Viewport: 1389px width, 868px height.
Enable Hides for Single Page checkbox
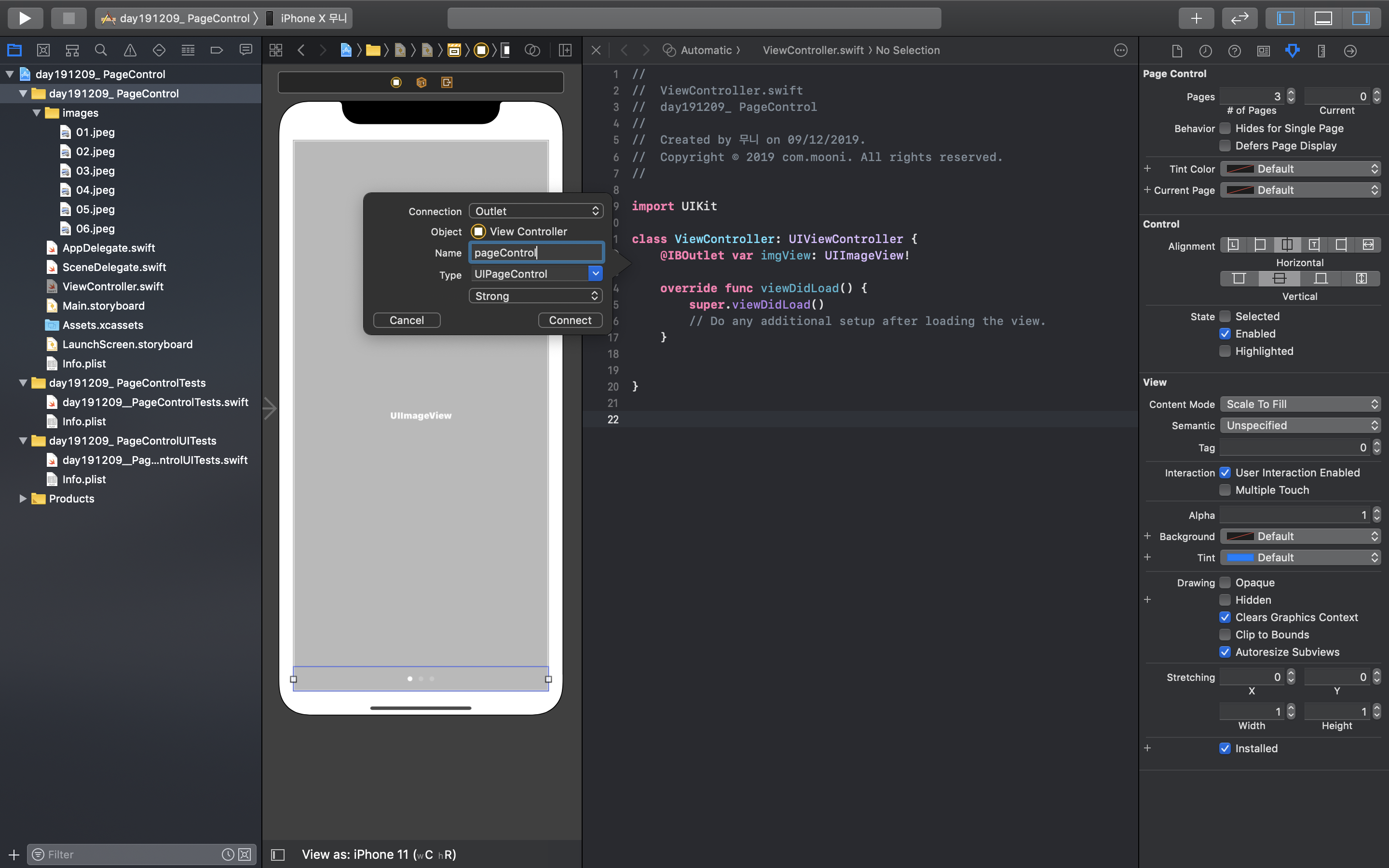tap(1226, 128)
